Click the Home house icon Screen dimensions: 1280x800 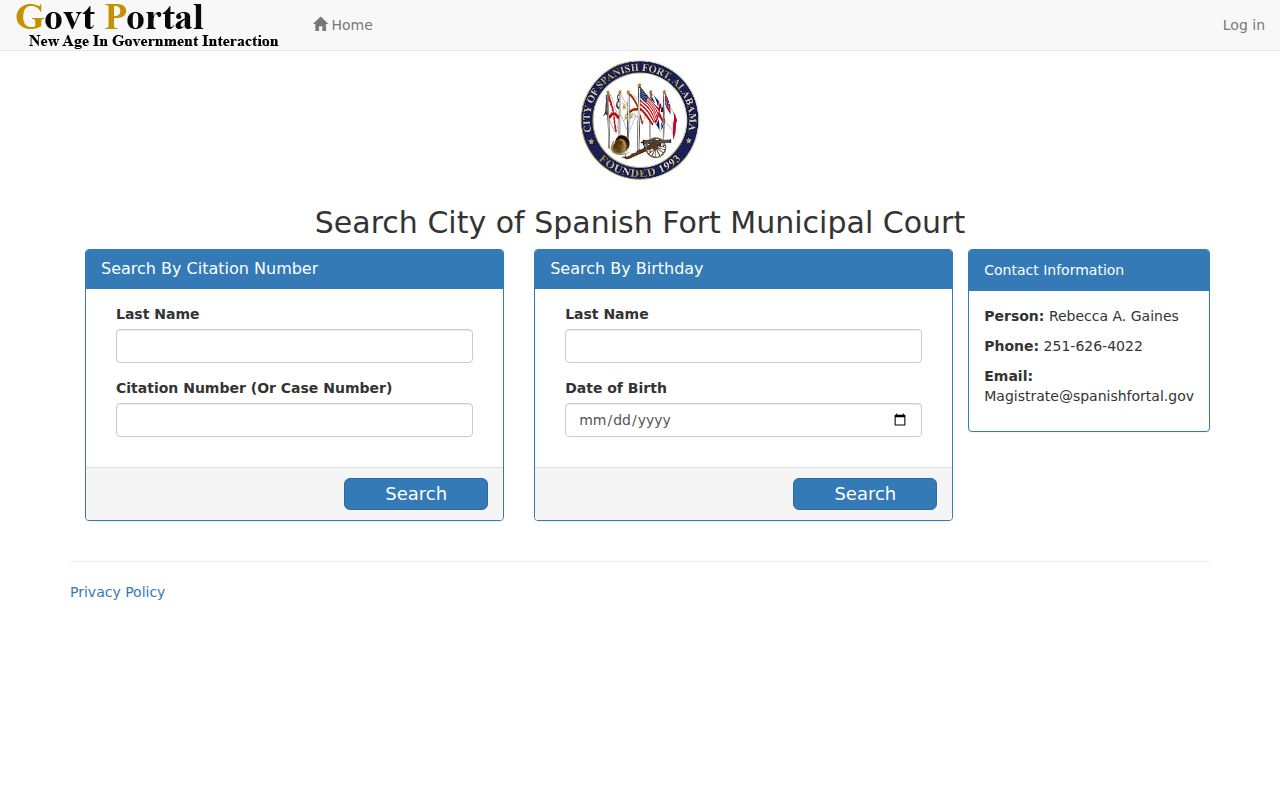click(320, 24)
